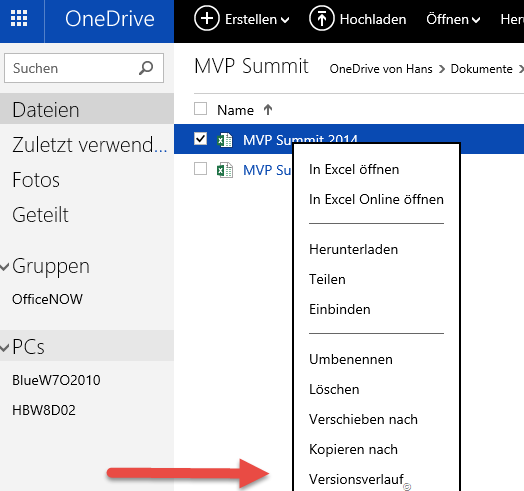Click OneDrive von Hans breadcrumb
This screenshot has height=491, width=524.
coord(381,69)
